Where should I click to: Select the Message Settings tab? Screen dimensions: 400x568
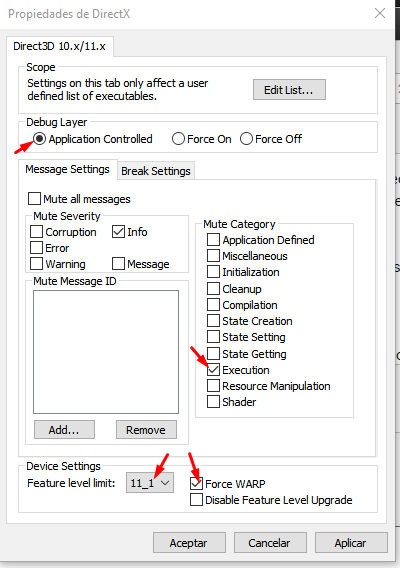[x=67, y=169]
